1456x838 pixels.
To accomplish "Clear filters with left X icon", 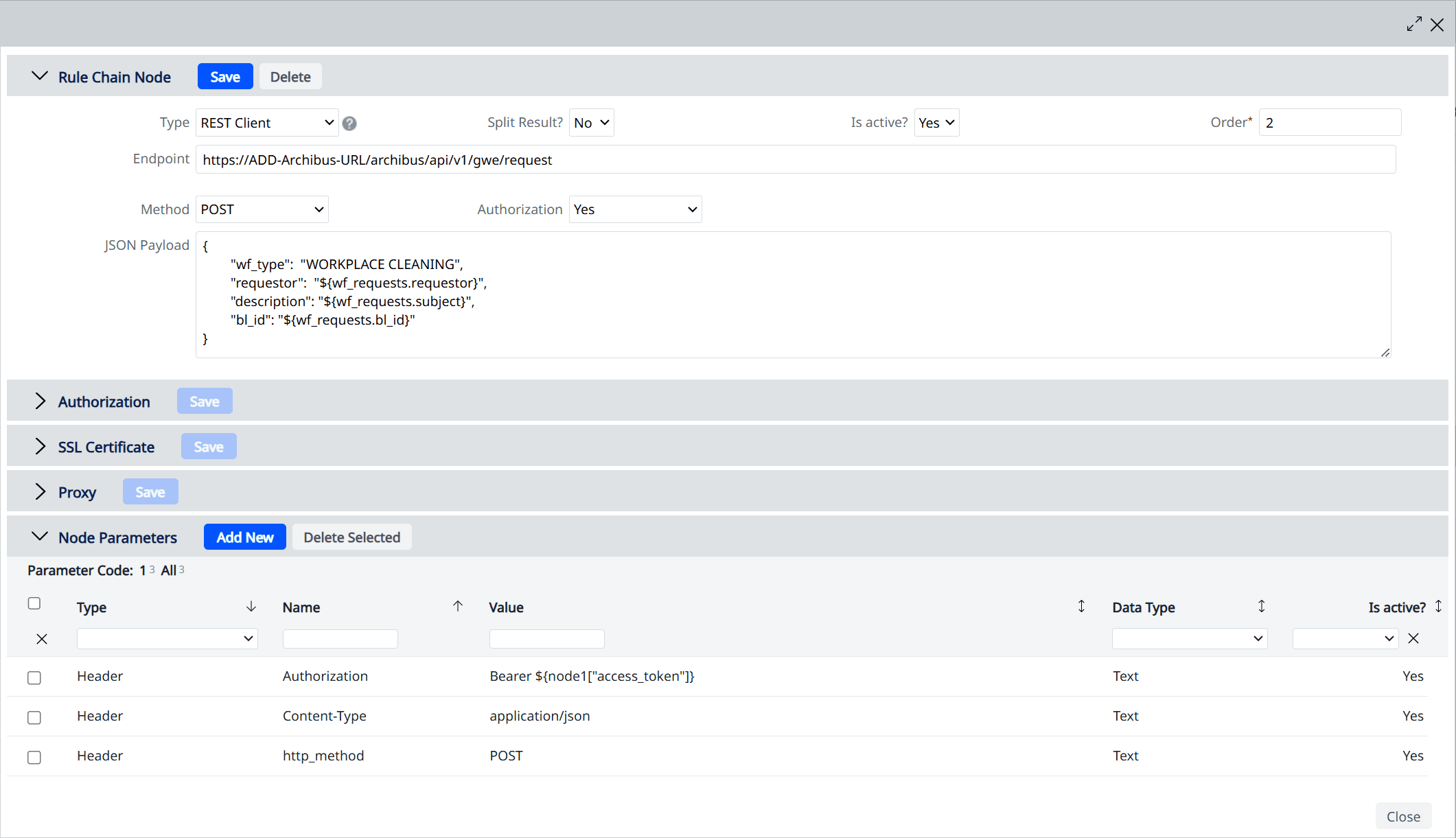I will [x=42, y=639].
